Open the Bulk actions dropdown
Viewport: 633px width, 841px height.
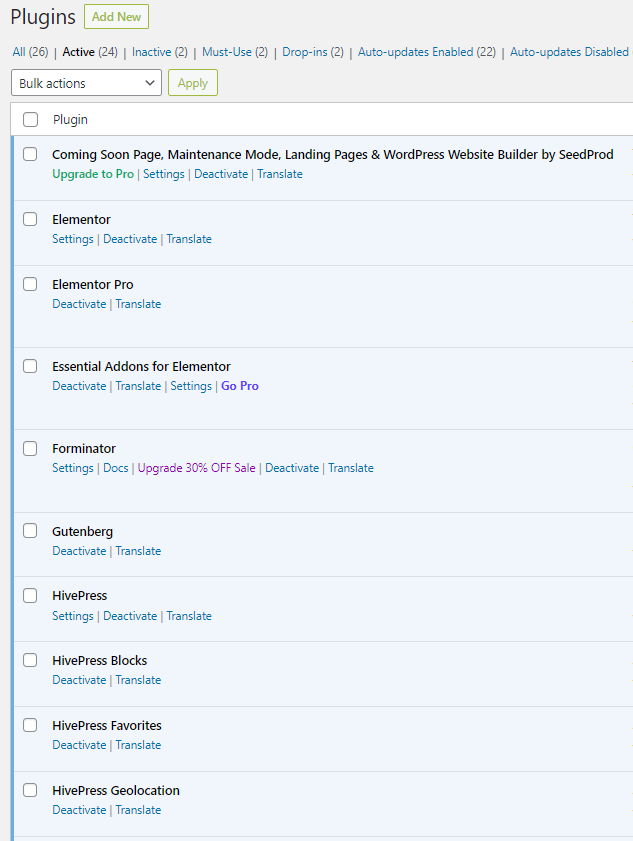click(x=86, y=83)
